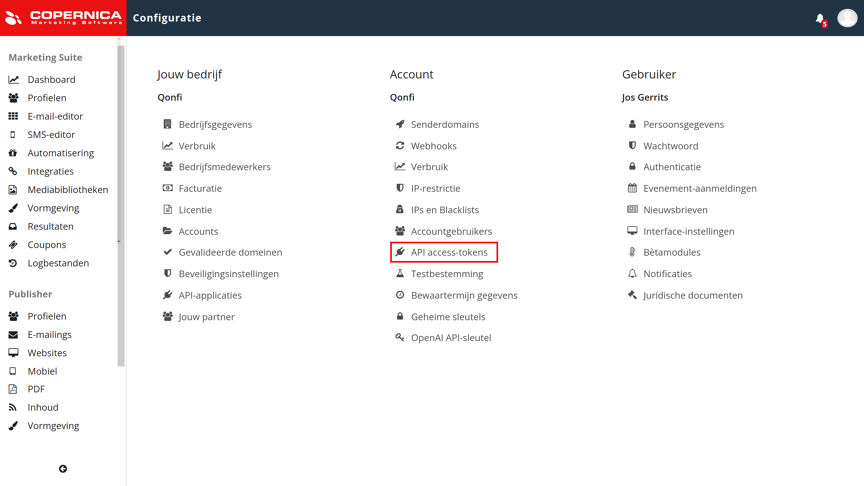Click the Juridische documenten gavel icon

click(633, 295)
